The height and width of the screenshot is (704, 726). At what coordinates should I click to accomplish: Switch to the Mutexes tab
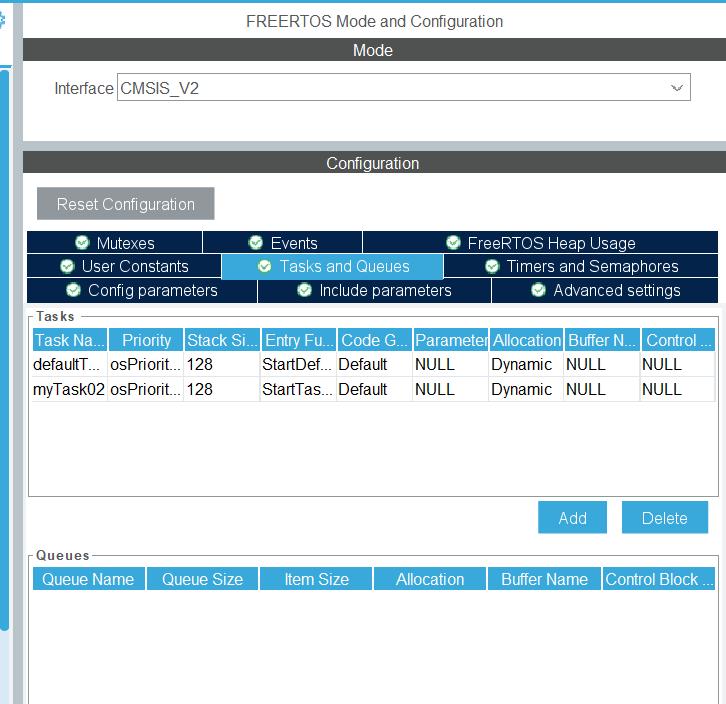[115, 243]
